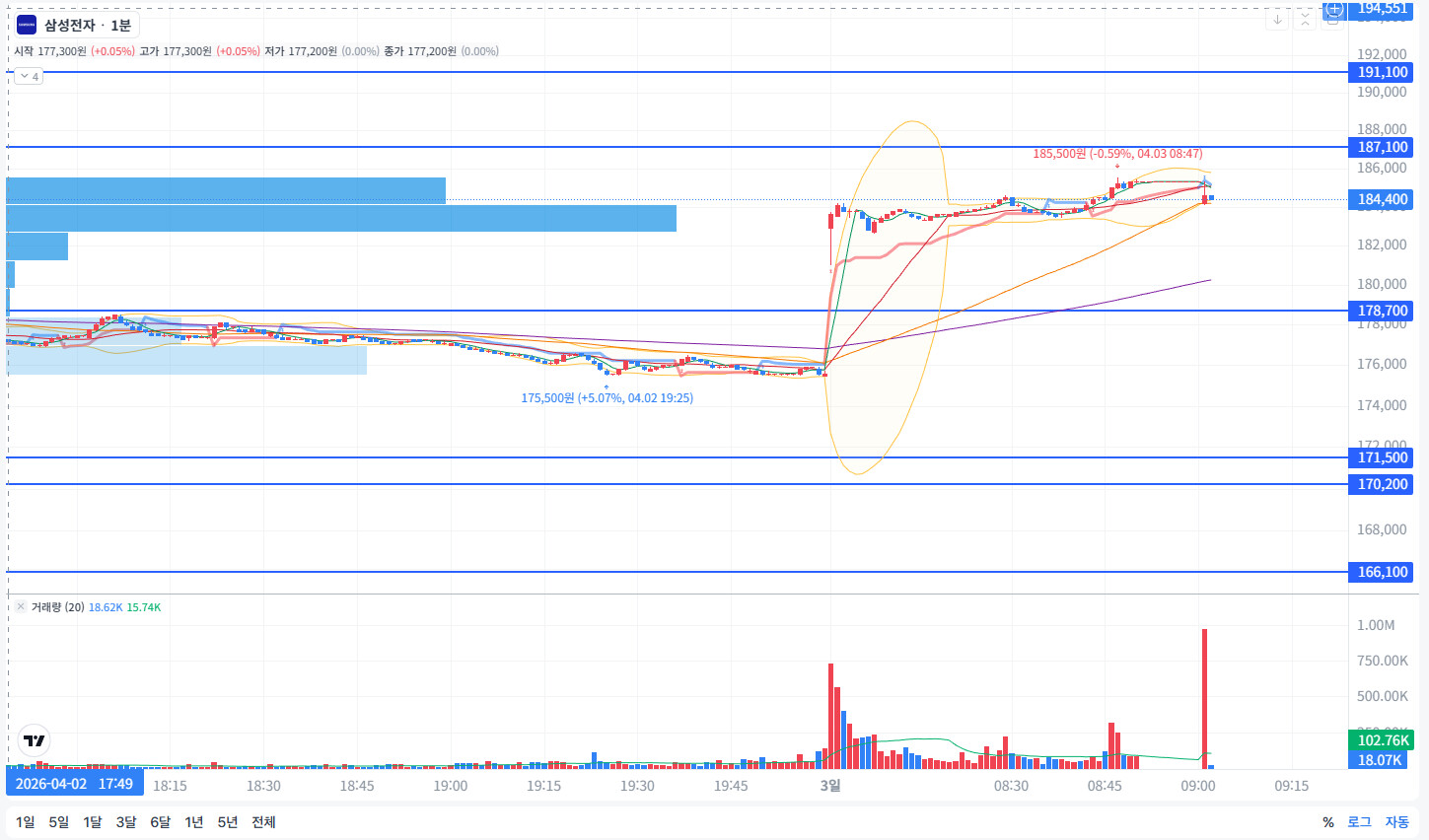This screenshot has height=840, width=1429.
Task: Switch to the 3달 time range
Action: click(x=126, y=822)
